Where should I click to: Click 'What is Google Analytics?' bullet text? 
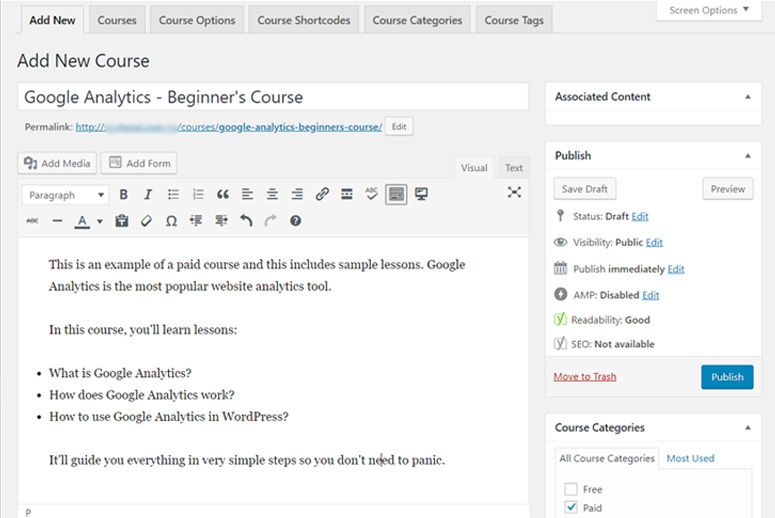pos(120,373)
